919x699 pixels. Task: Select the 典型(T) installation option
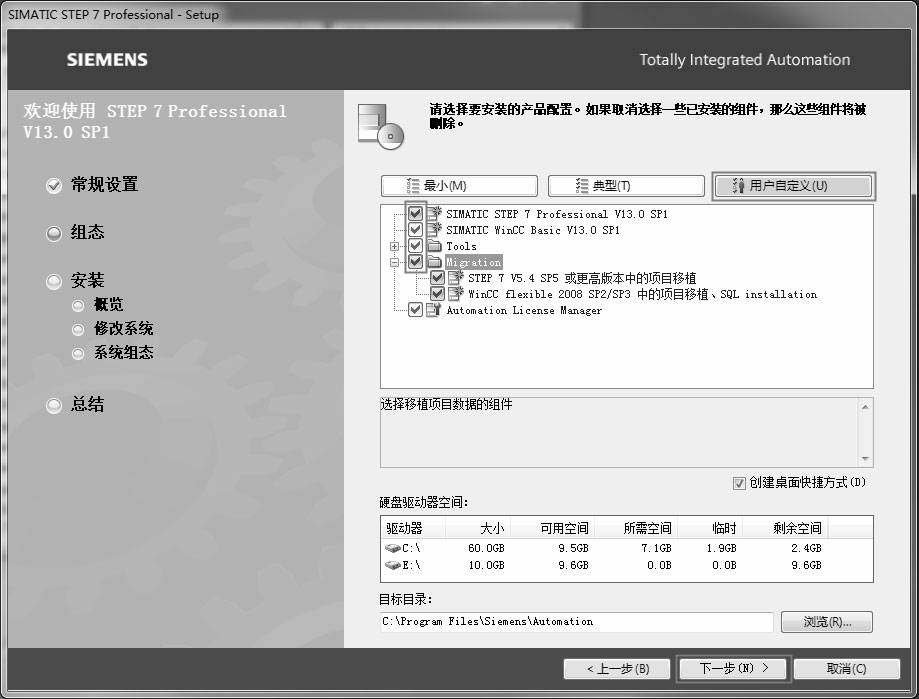click(626, 186)
